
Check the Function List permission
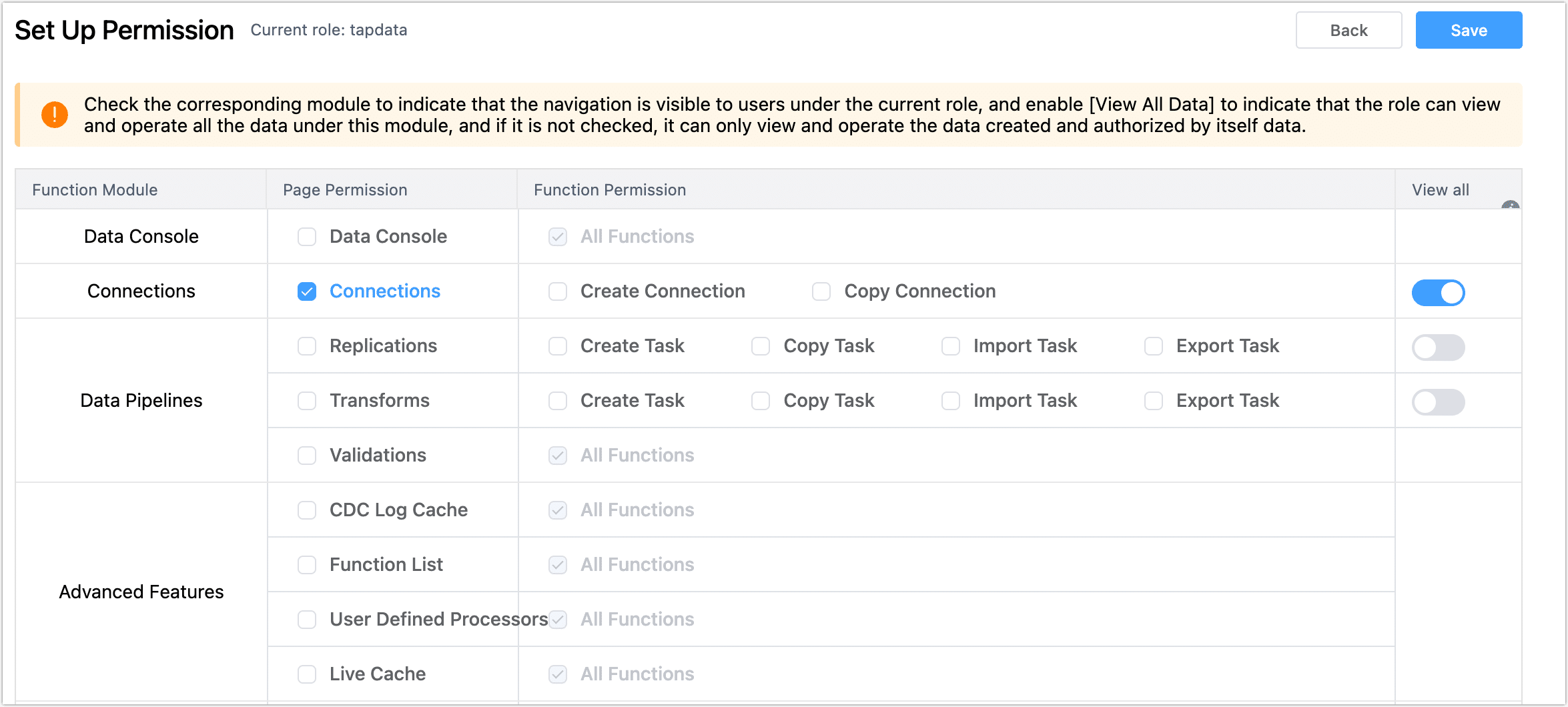[x=307, y=564]
